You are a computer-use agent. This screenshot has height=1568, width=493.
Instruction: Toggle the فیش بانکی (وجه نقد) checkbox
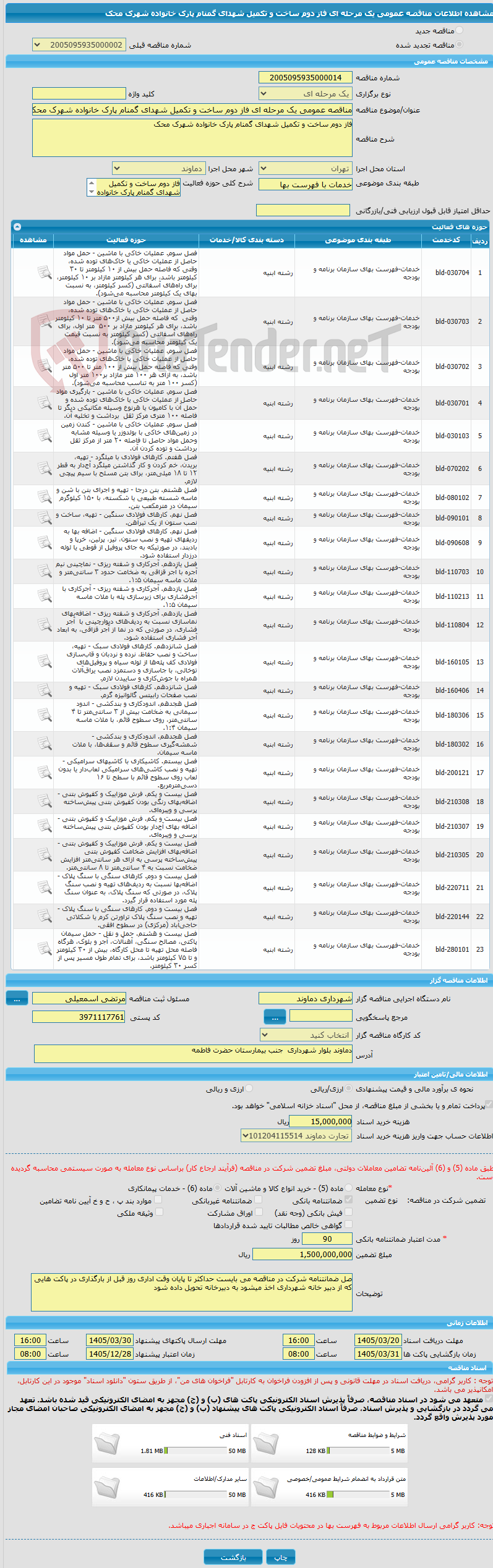[348, 1212]
